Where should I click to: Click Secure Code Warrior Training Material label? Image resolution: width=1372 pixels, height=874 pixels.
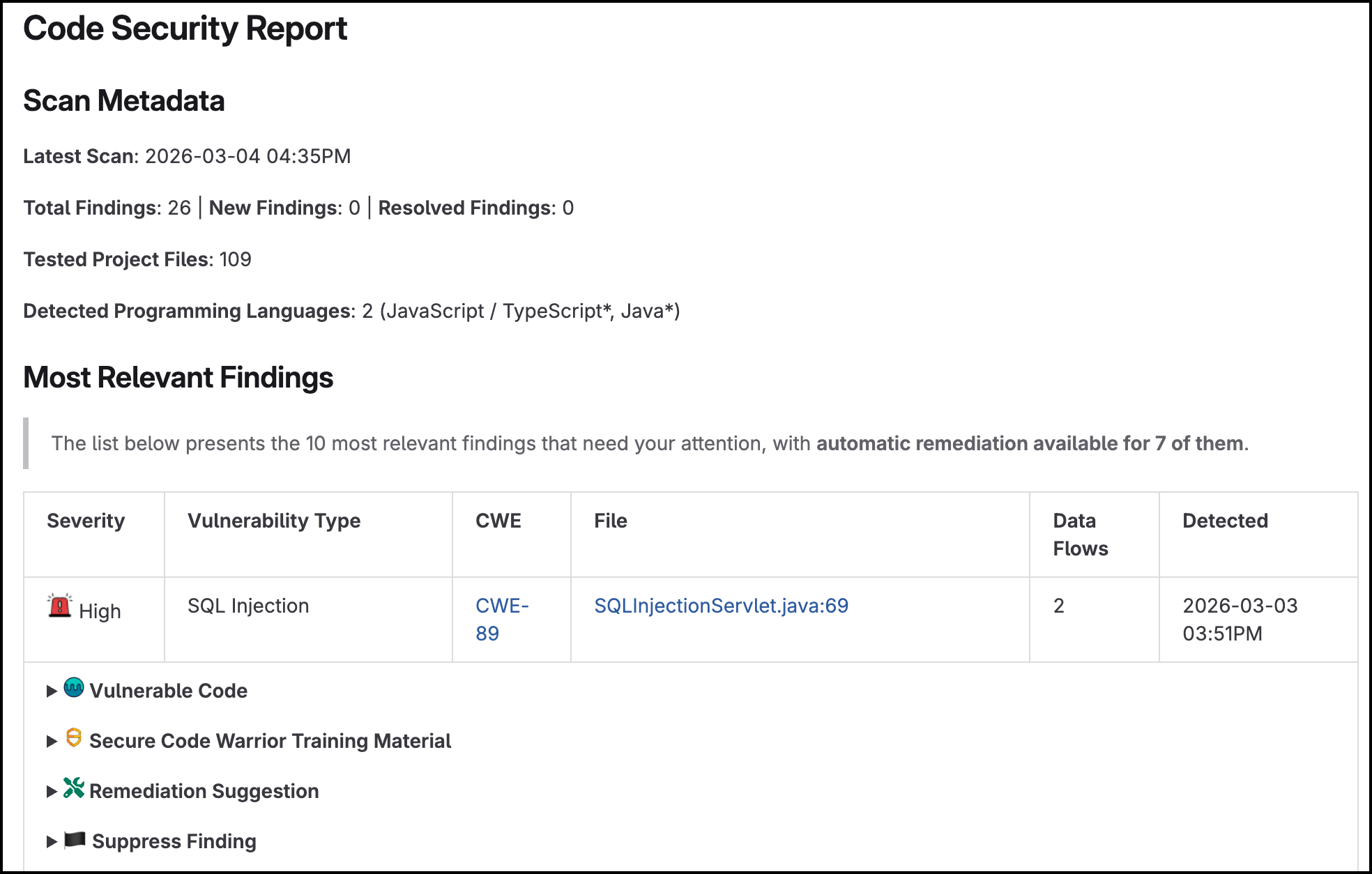[x=270, y=741]
